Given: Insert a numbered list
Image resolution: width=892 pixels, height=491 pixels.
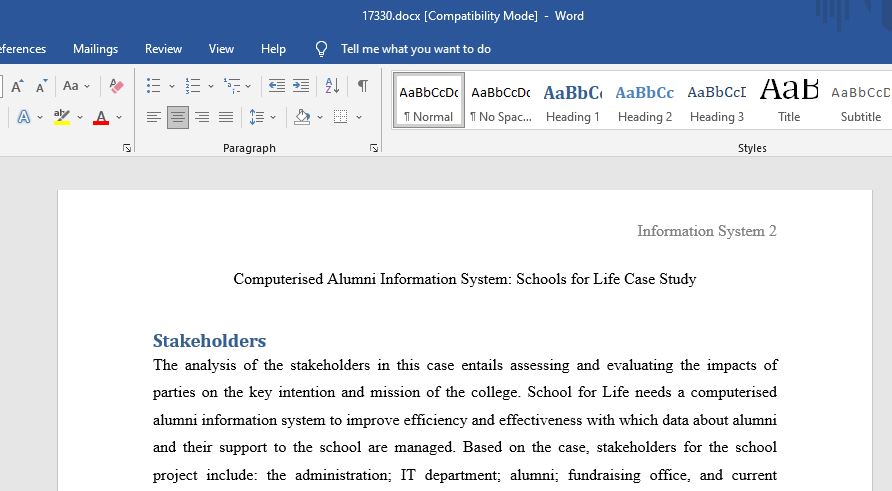Looking at the screenshot, I should tap(193, 86).
